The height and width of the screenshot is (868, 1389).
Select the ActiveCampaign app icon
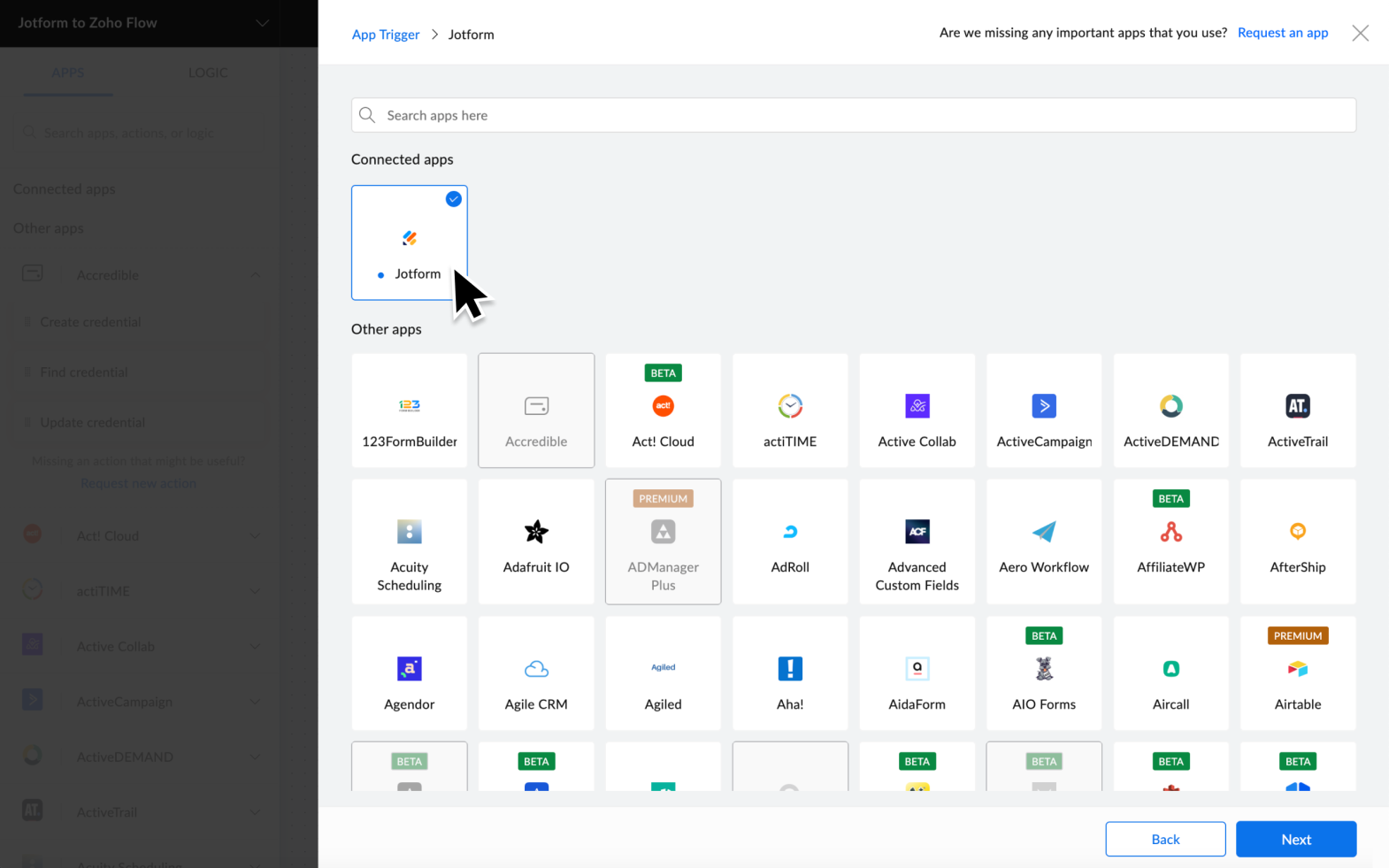tap(1044, 406)
